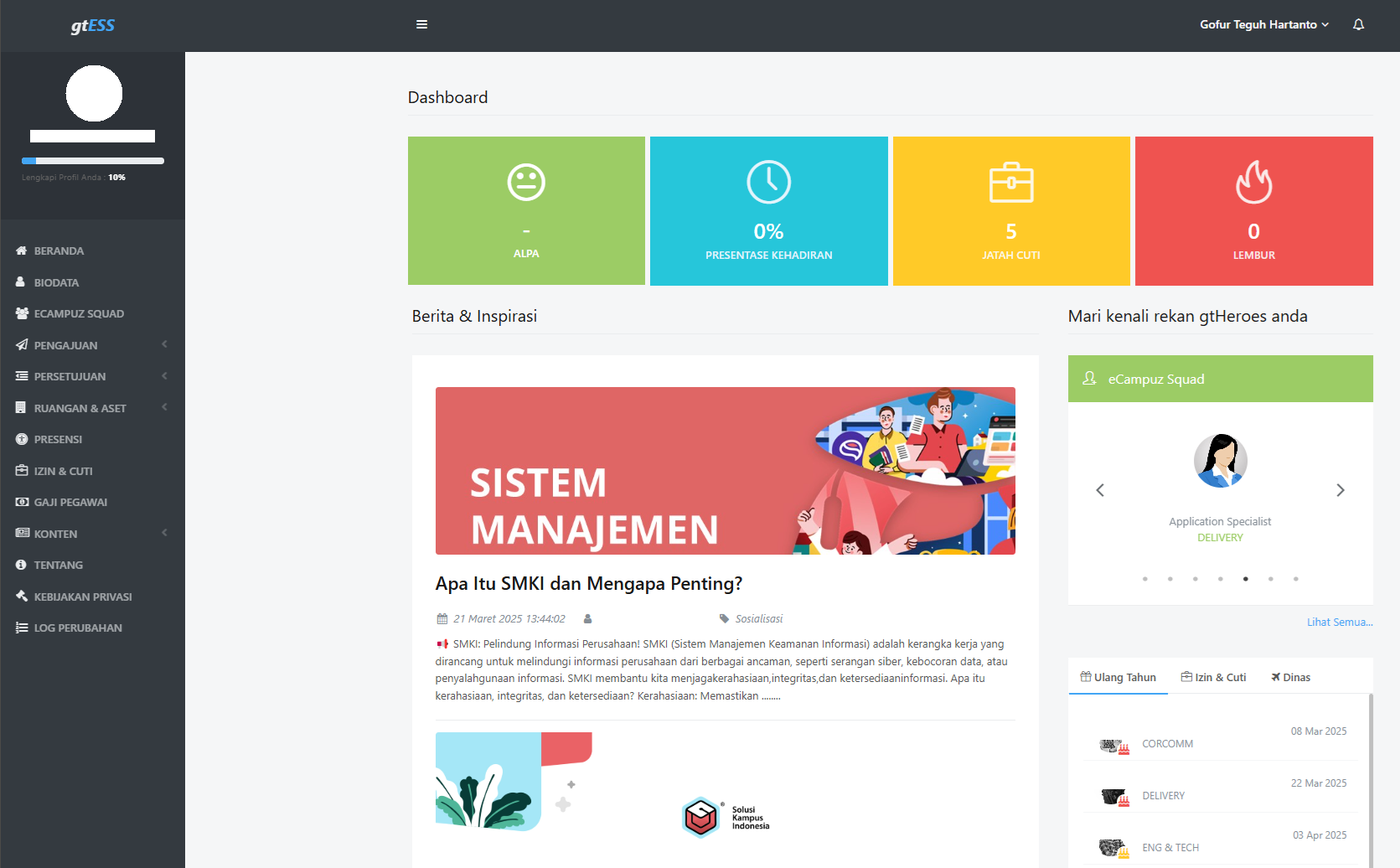Switch to the Dinas tab
This screenshot has width=1400, height=868.
(x=1290, y=676)
